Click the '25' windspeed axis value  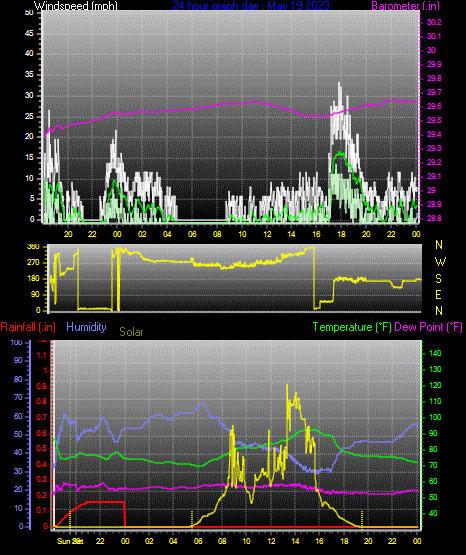pos(29,116)
